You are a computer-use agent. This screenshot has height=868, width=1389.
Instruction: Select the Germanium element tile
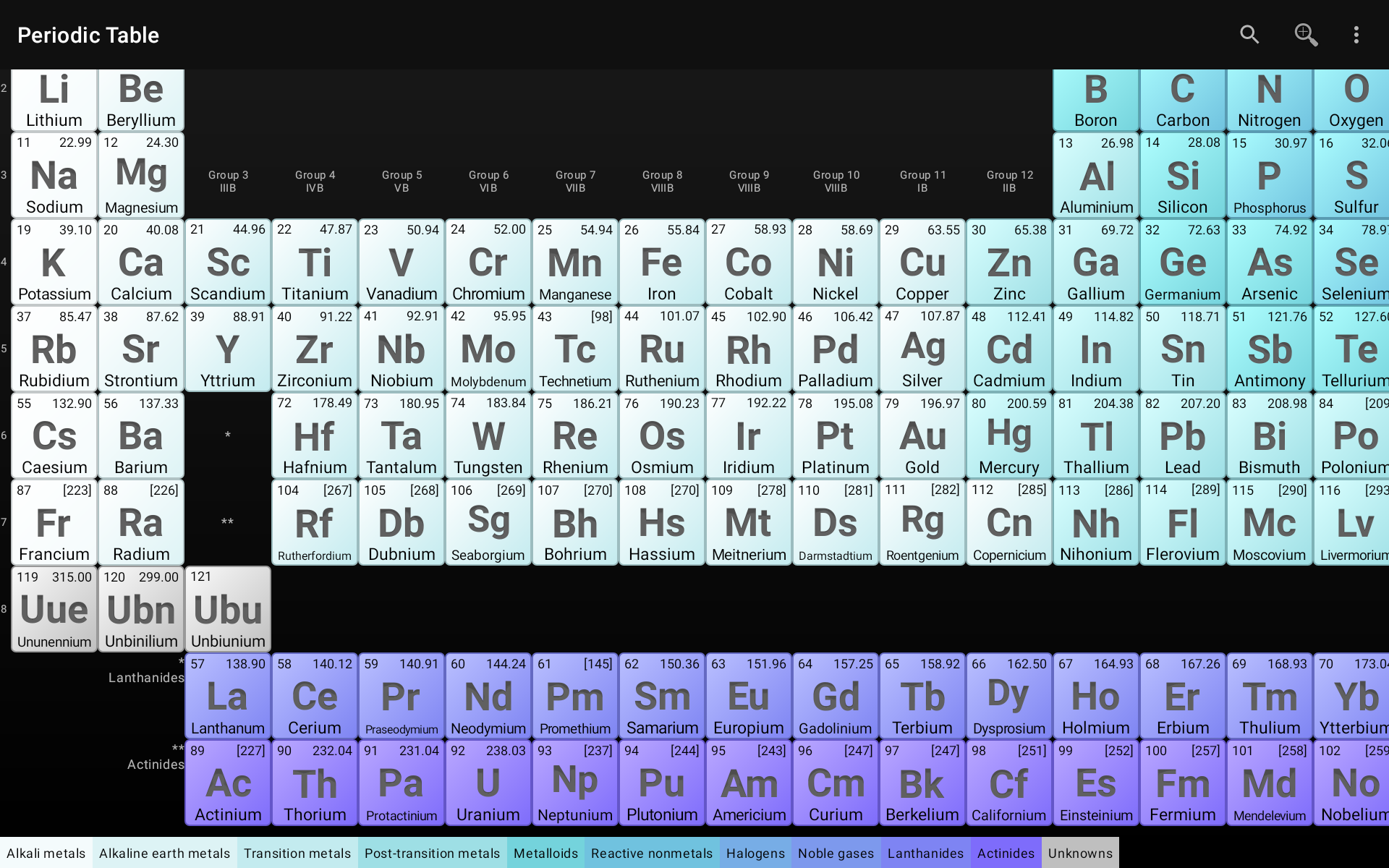pos(1183,262)
